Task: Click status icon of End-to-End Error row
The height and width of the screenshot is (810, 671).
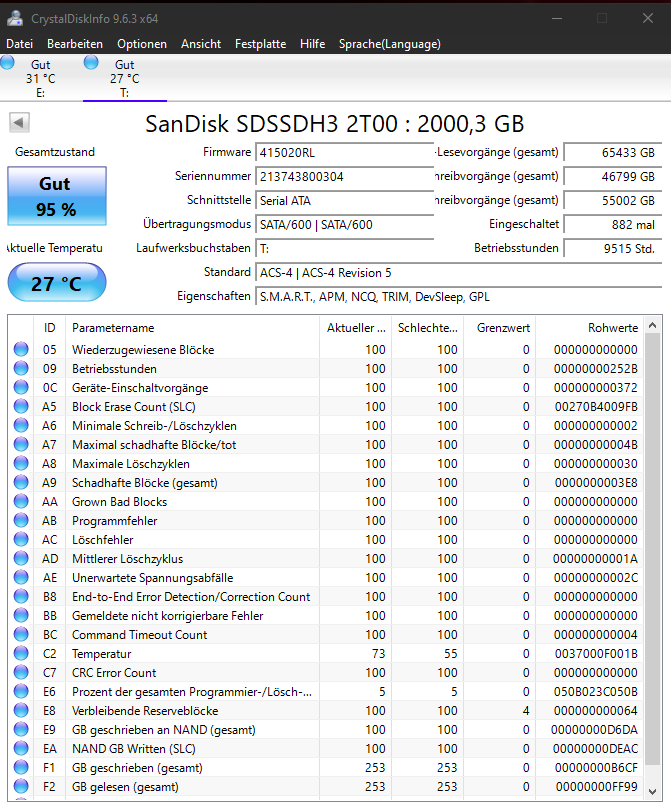Action: click(x=21, y=596)
